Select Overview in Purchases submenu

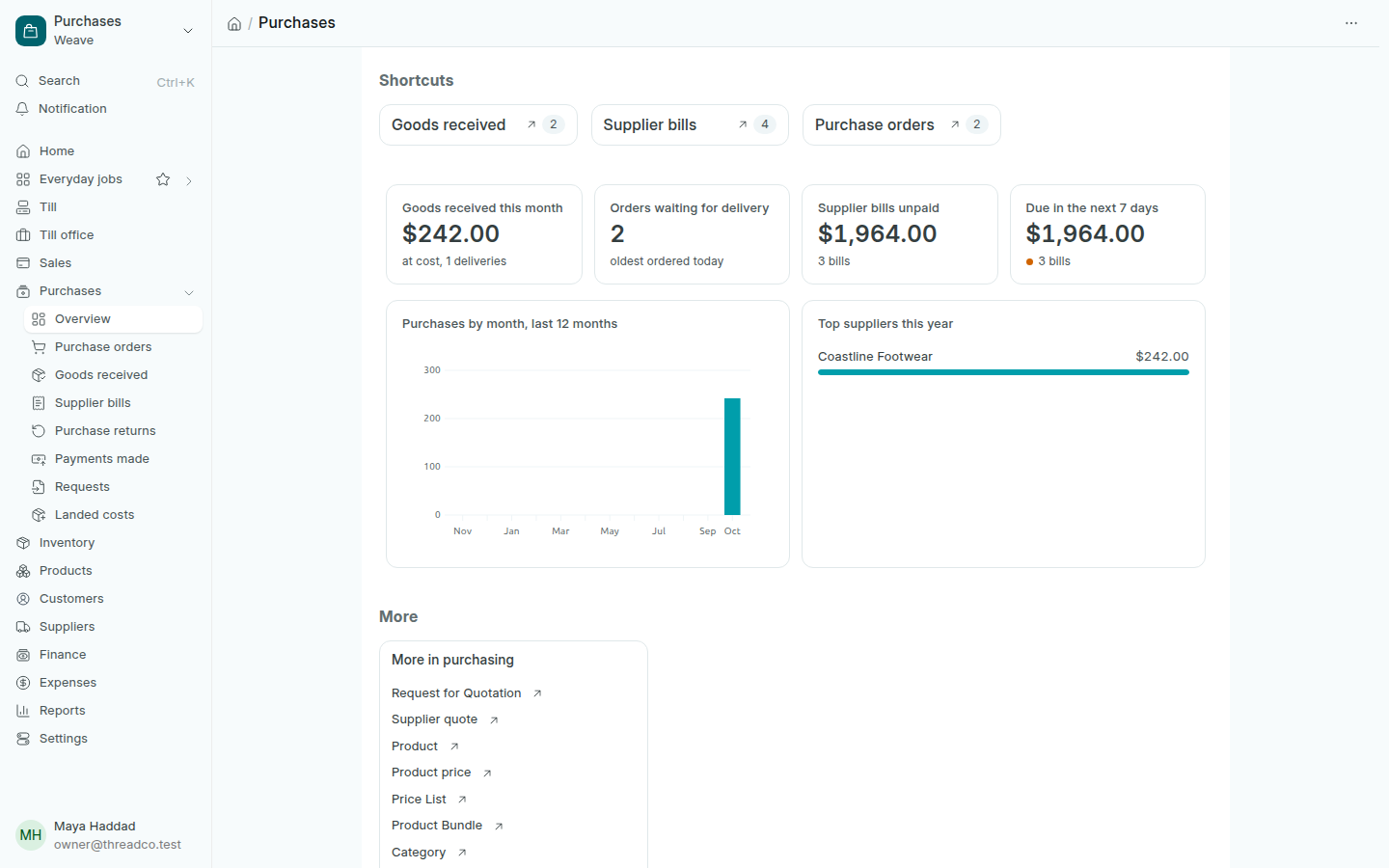(113, 319)
